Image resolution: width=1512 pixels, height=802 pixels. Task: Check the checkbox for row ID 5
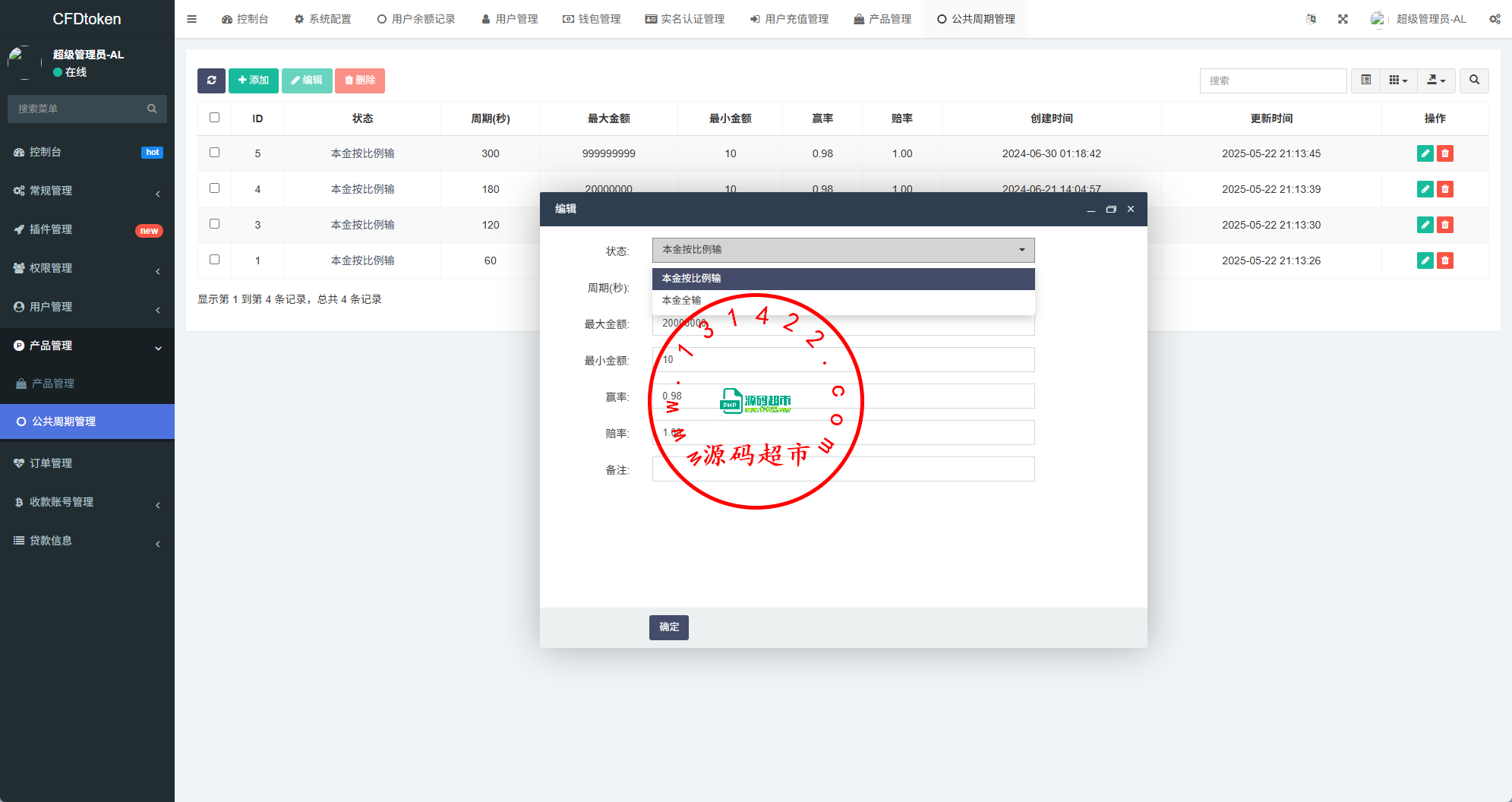coord(214,153)
